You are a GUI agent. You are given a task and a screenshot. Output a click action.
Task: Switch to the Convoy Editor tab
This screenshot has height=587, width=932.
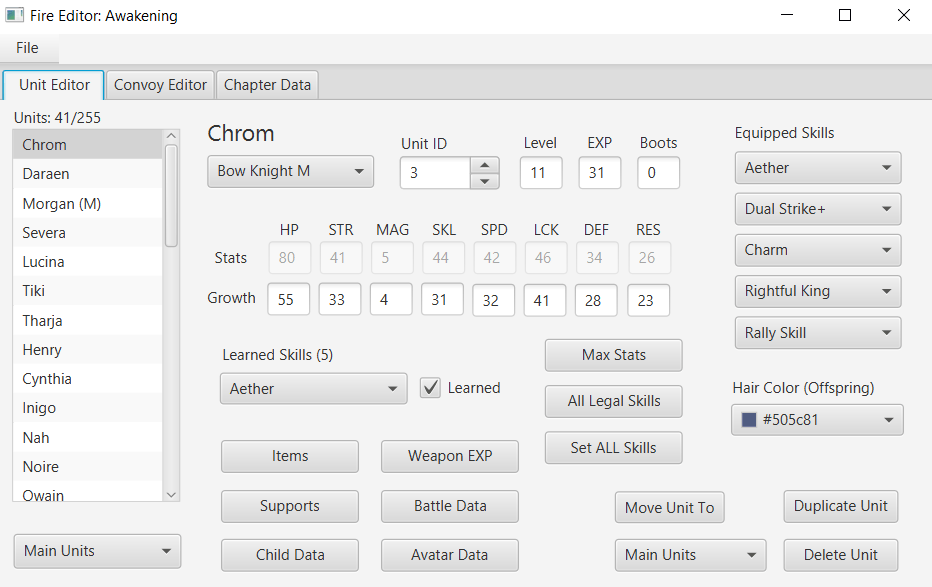pyautogui.click(x=160, y=85)
